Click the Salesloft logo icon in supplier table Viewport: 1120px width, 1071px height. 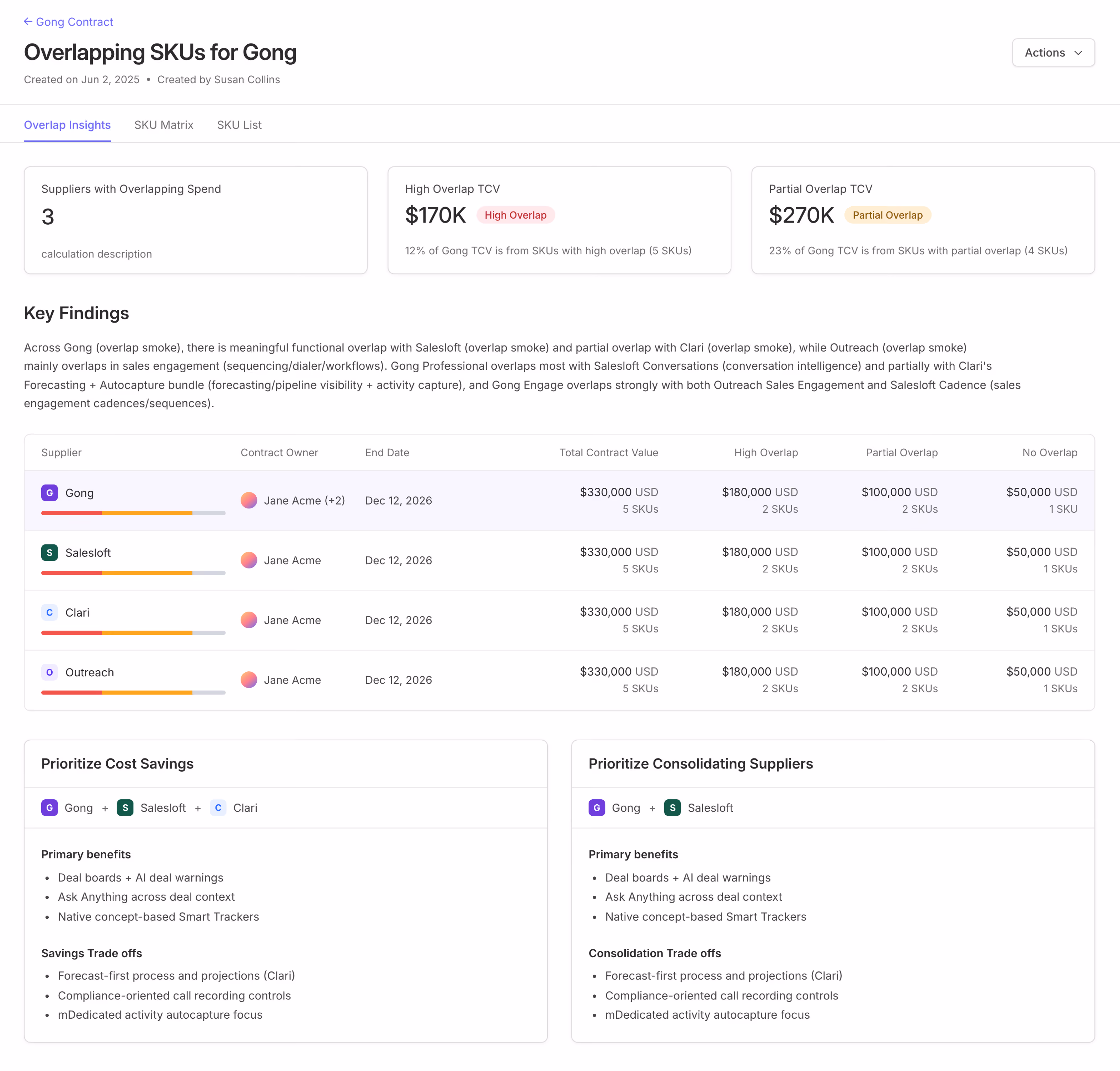50,553
